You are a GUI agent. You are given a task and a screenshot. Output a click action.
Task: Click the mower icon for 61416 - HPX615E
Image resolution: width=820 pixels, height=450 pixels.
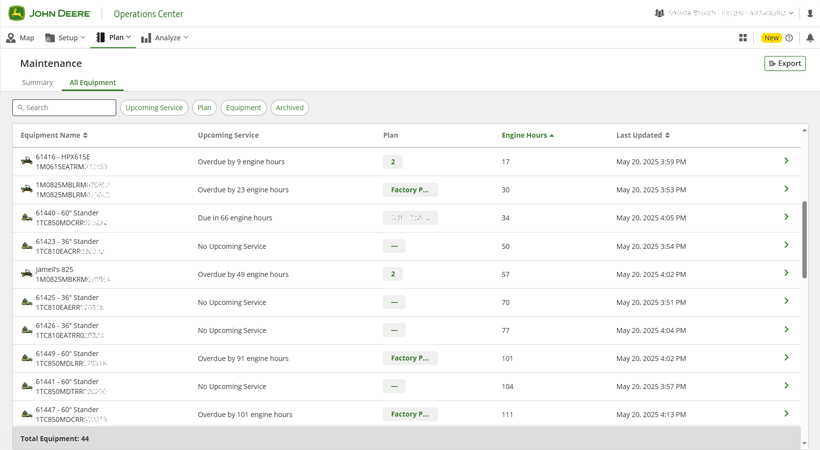tap(27, 161)
